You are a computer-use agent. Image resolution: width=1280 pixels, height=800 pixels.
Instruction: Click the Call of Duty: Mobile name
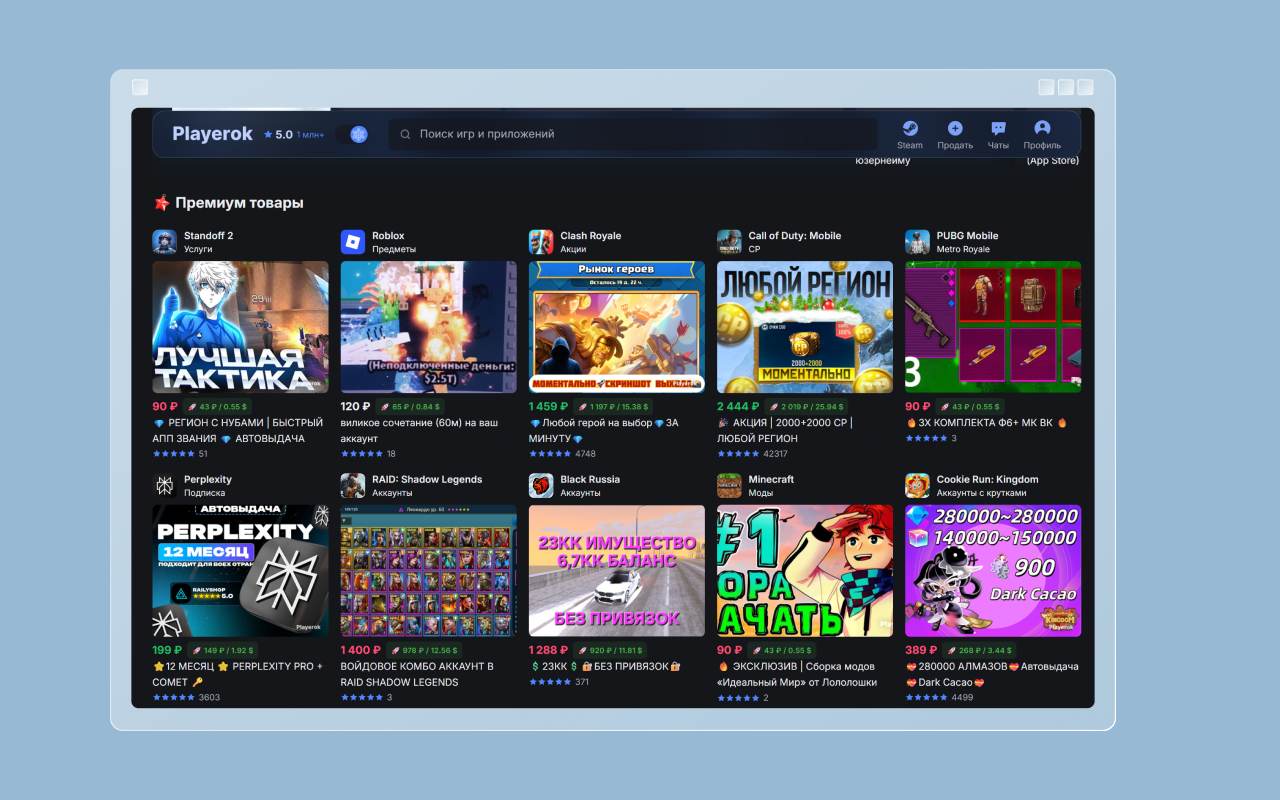[x=795, y=236]
